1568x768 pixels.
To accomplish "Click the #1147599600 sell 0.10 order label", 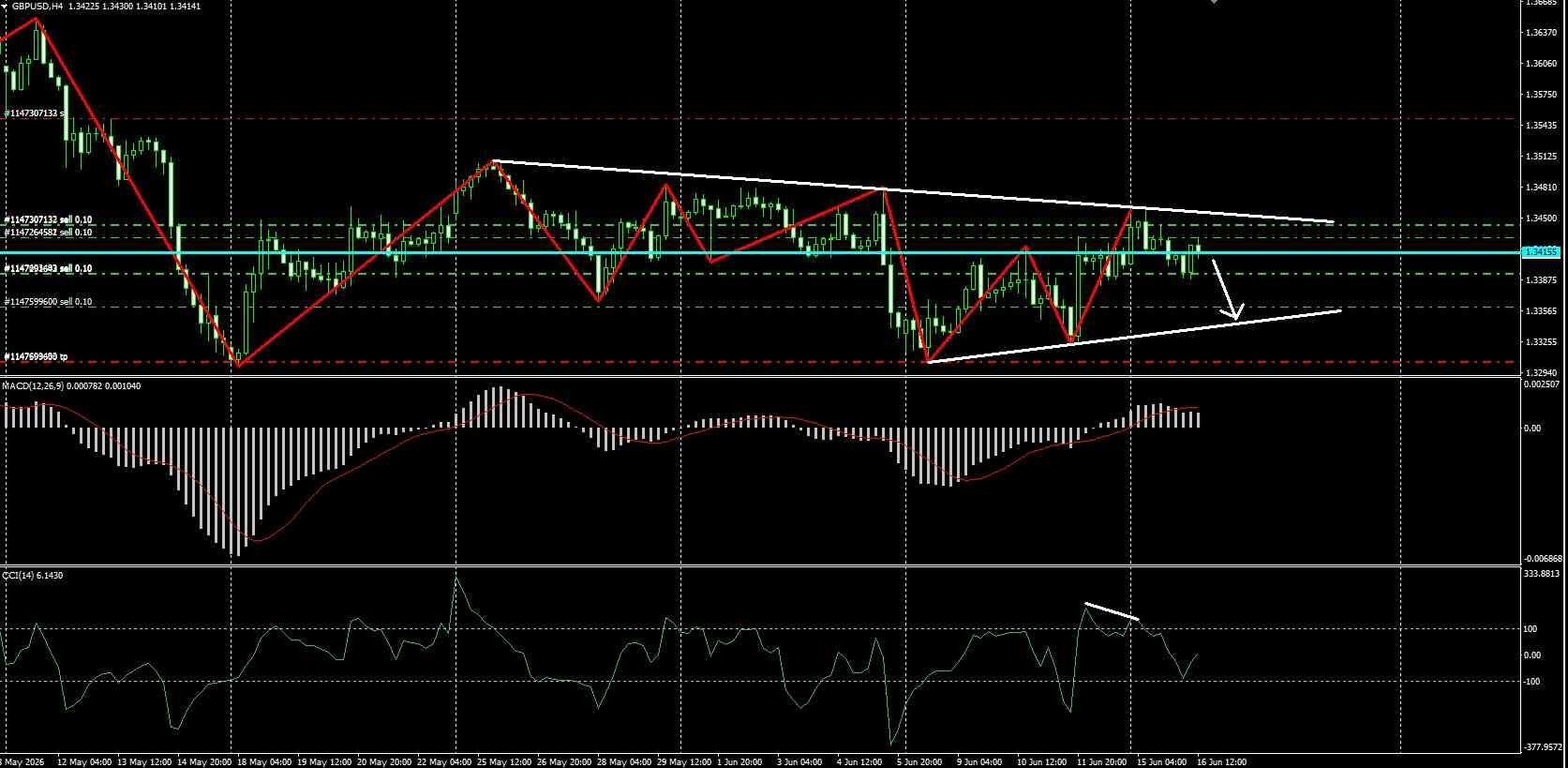I will 48,302.
